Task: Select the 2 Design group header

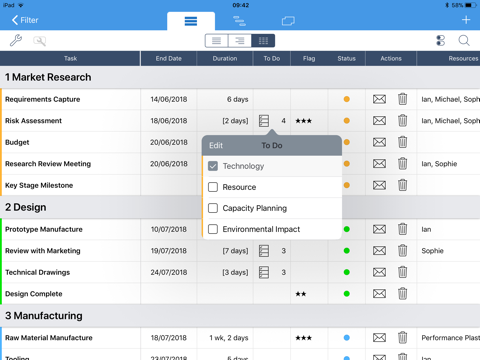Action: [240, 207]
